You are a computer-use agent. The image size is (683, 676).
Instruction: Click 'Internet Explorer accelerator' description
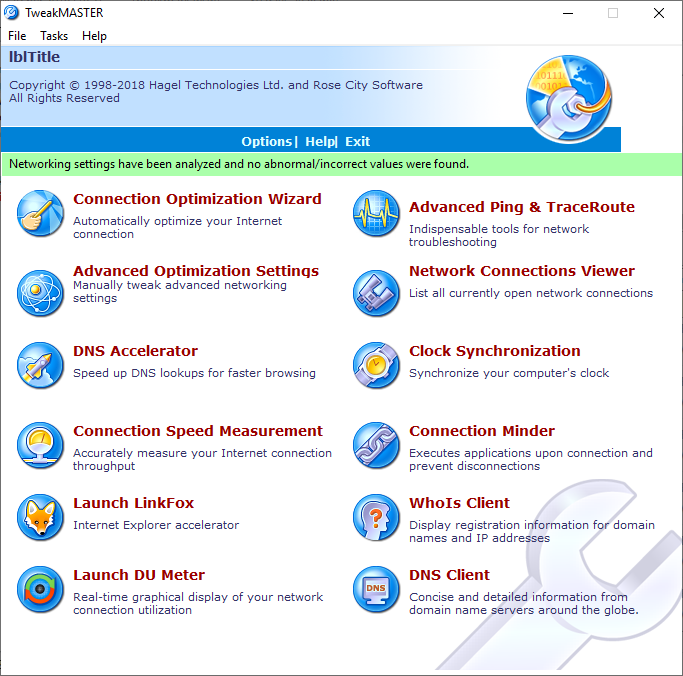(x=156, y=525)
